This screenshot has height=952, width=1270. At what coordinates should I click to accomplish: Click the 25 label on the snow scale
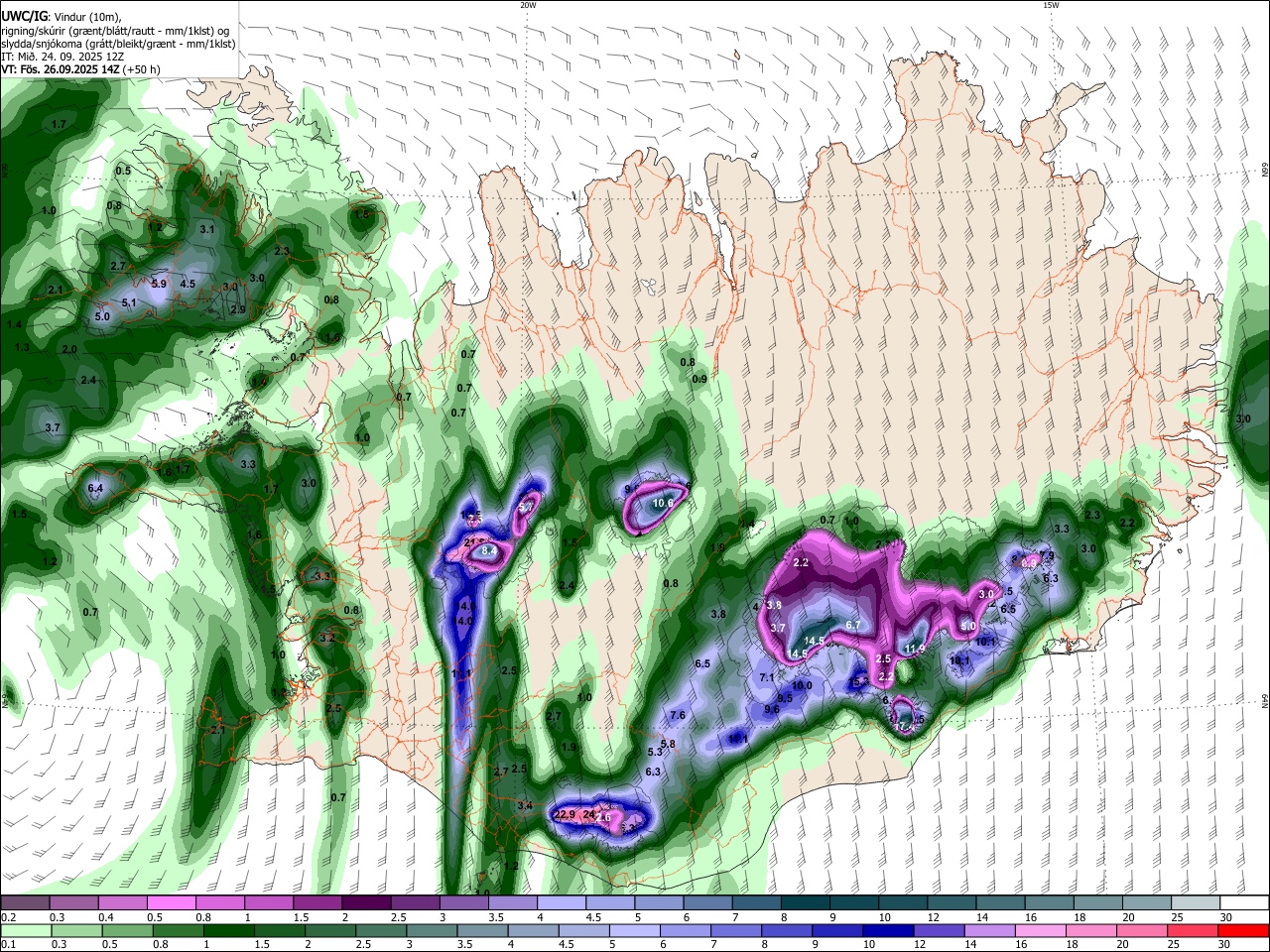pyautogui.click(x=1178, y=917)
